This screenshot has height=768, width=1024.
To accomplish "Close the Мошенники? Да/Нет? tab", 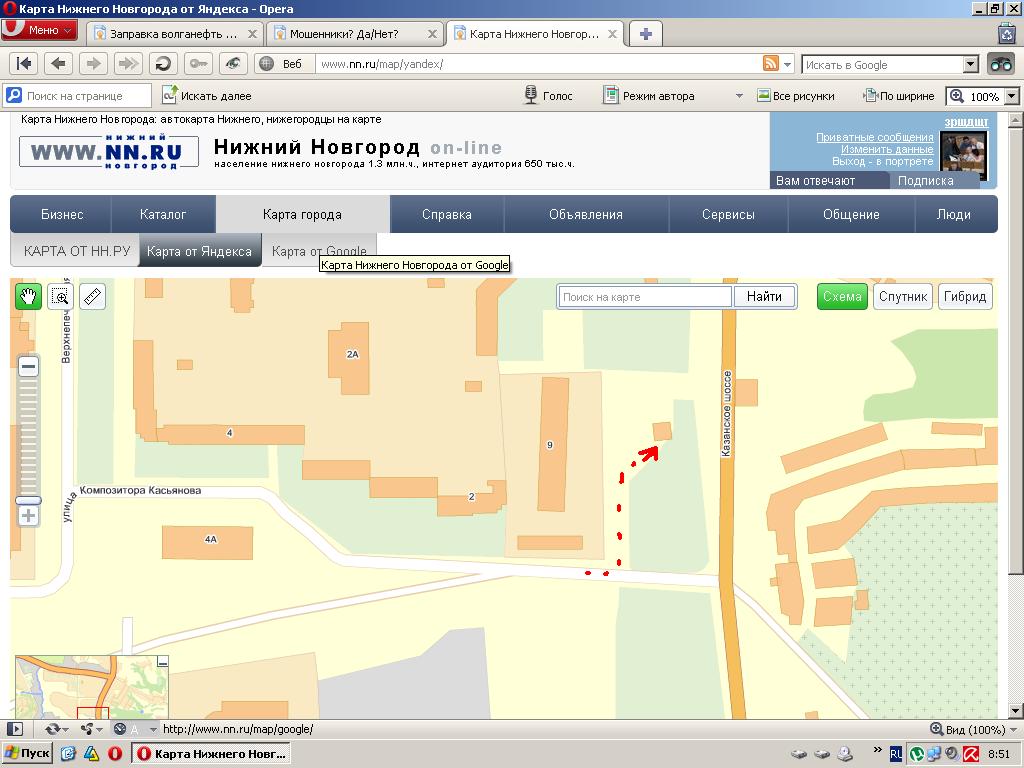I will (x=432, y=34).
